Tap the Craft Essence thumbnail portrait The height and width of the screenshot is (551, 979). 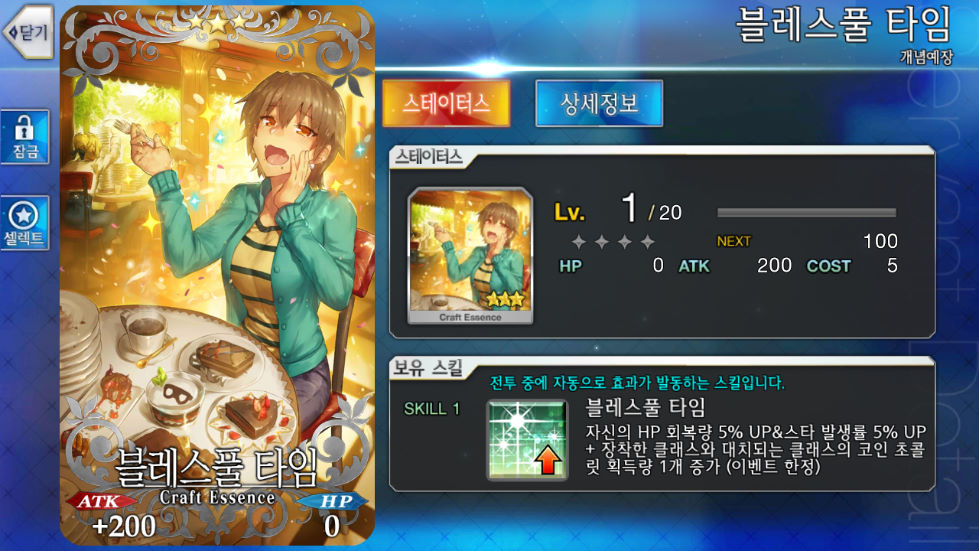pos(470,256)
